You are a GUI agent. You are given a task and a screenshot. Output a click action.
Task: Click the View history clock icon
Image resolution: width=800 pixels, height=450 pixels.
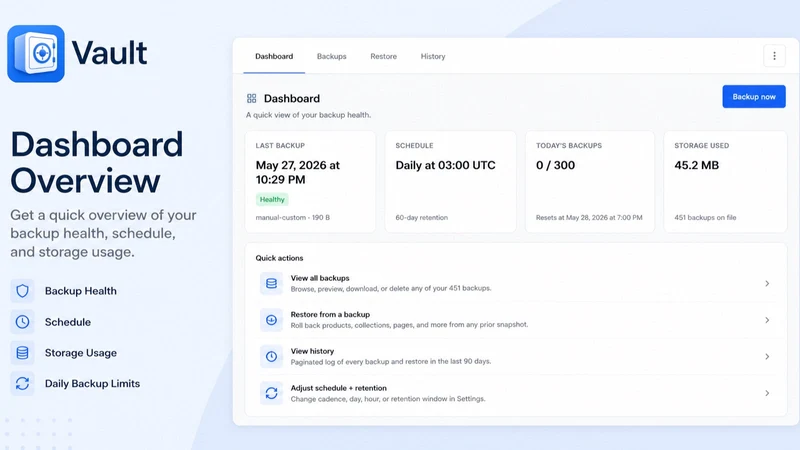pos(271,356)
